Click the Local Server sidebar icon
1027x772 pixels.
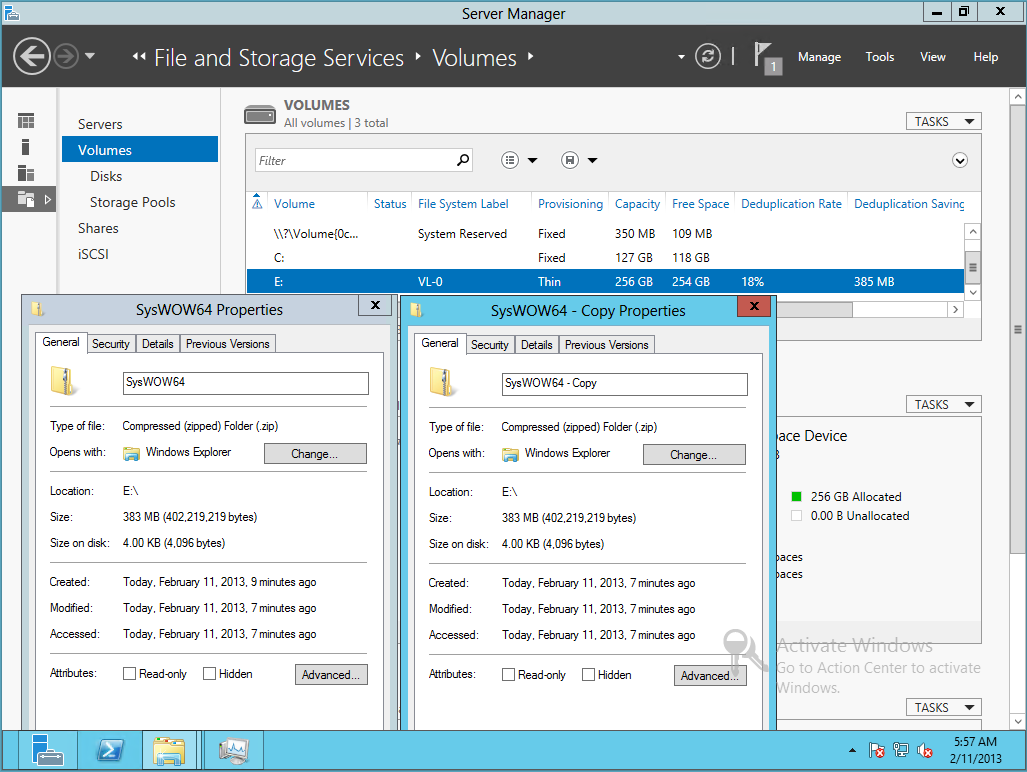tap(26, 147)
